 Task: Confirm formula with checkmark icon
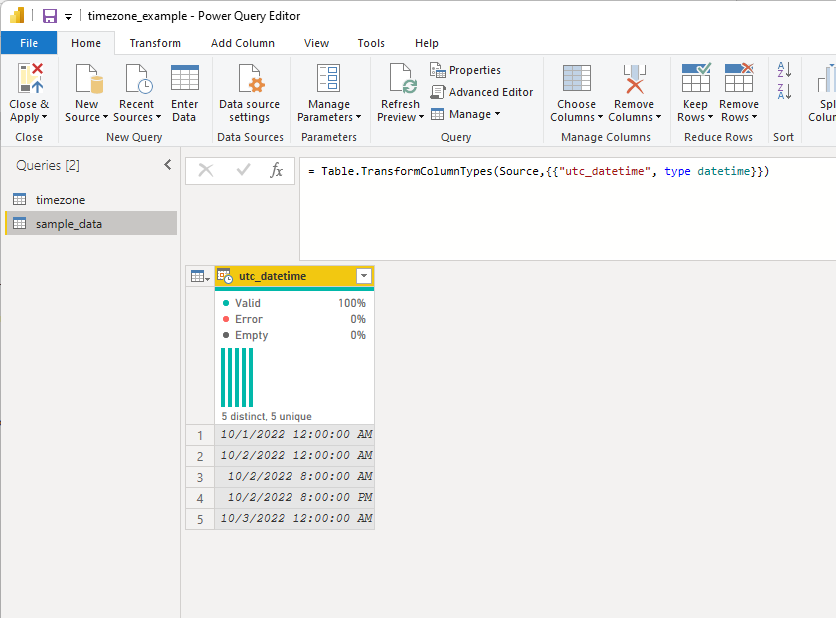point(243,171)
